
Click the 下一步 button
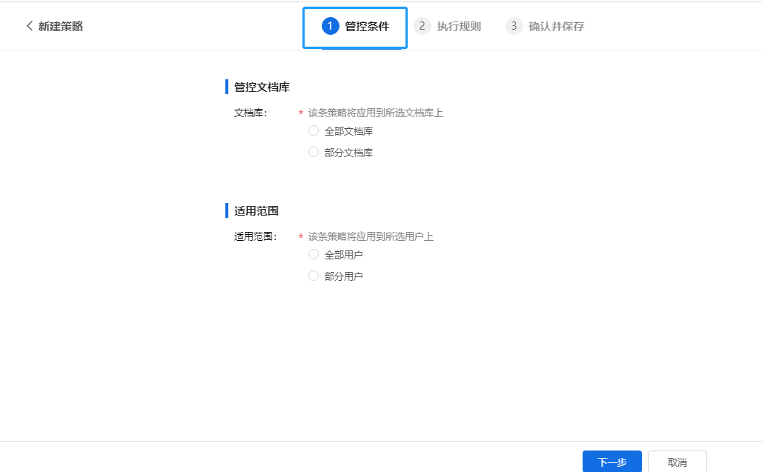[x=612, y=462]
